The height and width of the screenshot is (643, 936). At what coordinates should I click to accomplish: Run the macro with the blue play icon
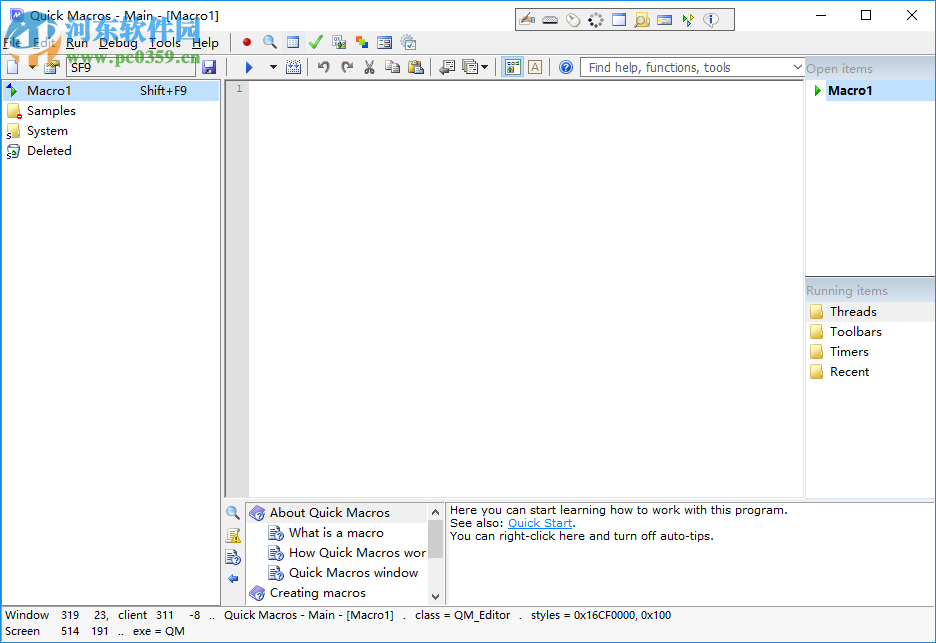(249, 67)
